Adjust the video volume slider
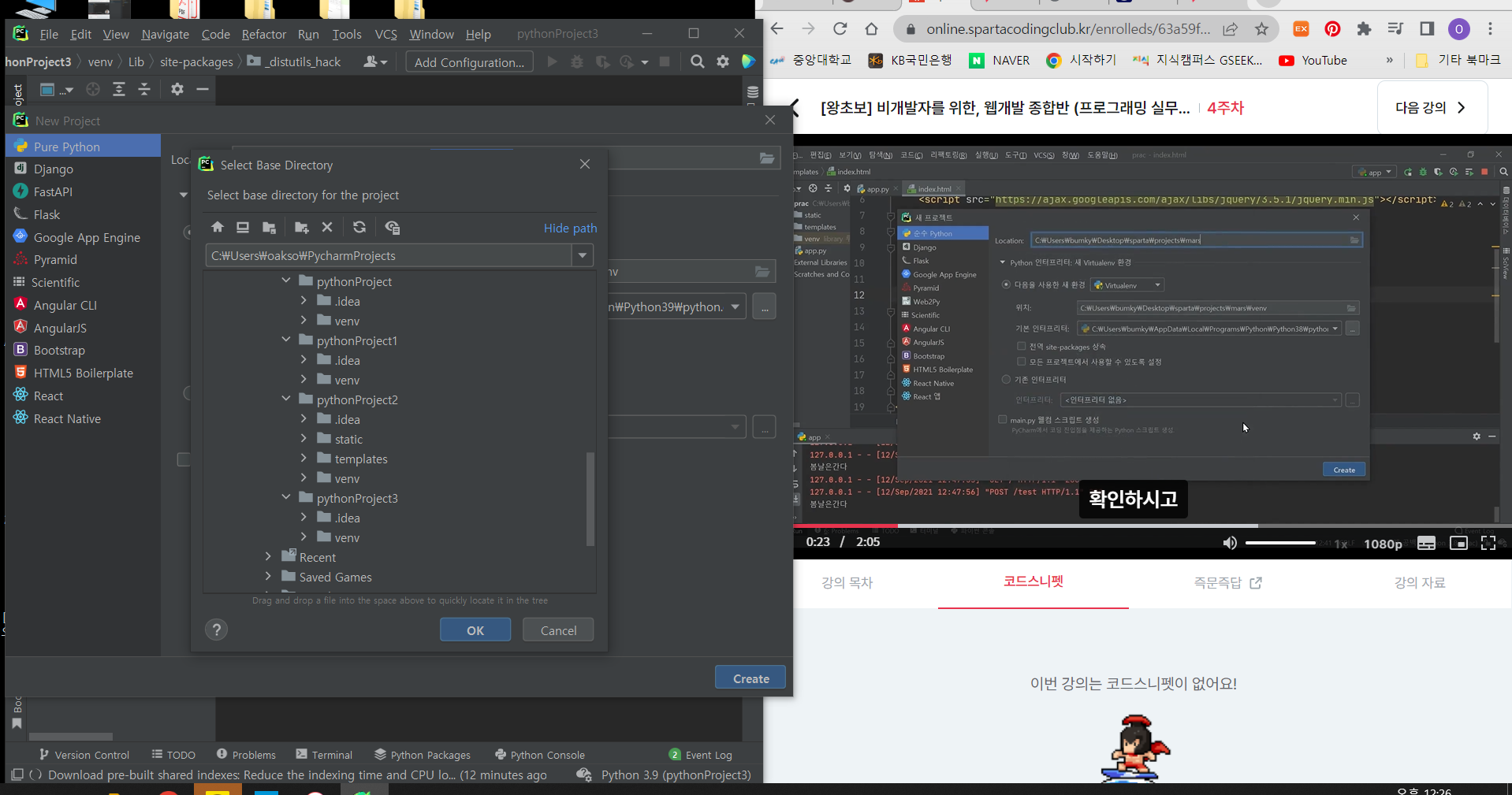The width and height of the screenshot is (1512, 795). pyautogui.click(x=1281, y=543)
